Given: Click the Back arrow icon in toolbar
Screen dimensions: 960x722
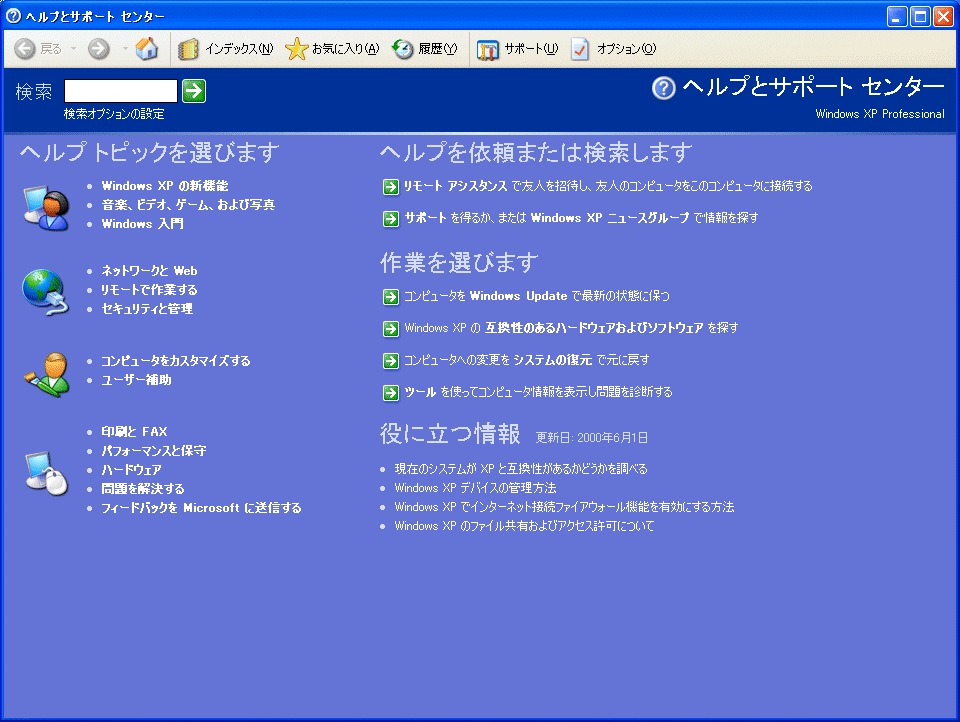Looking at the screenshot, I should [24, 48].
